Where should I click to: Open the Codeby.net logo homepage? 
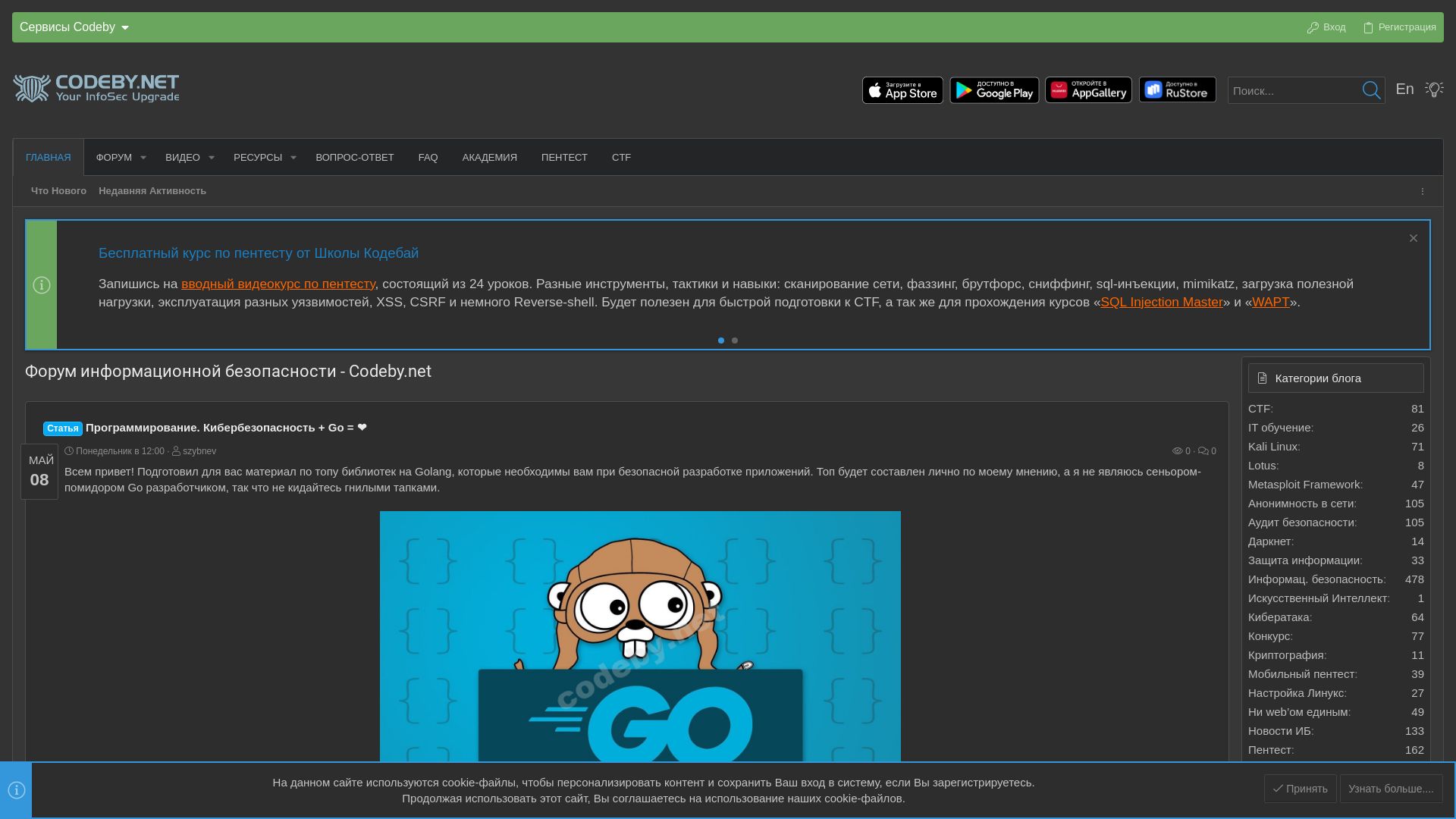(x=96, y=89)
